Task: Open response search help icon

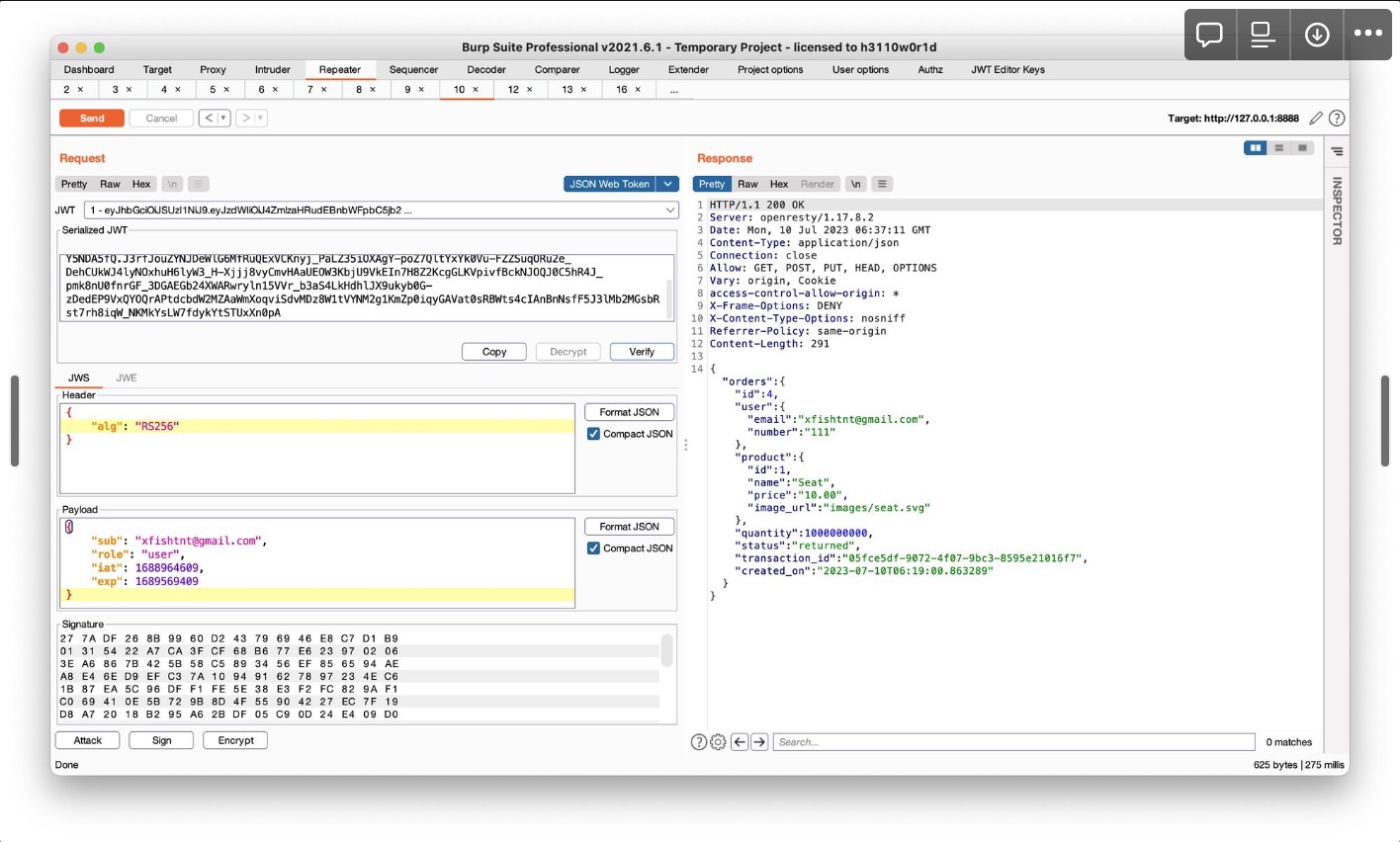Action: coord(699,742)
